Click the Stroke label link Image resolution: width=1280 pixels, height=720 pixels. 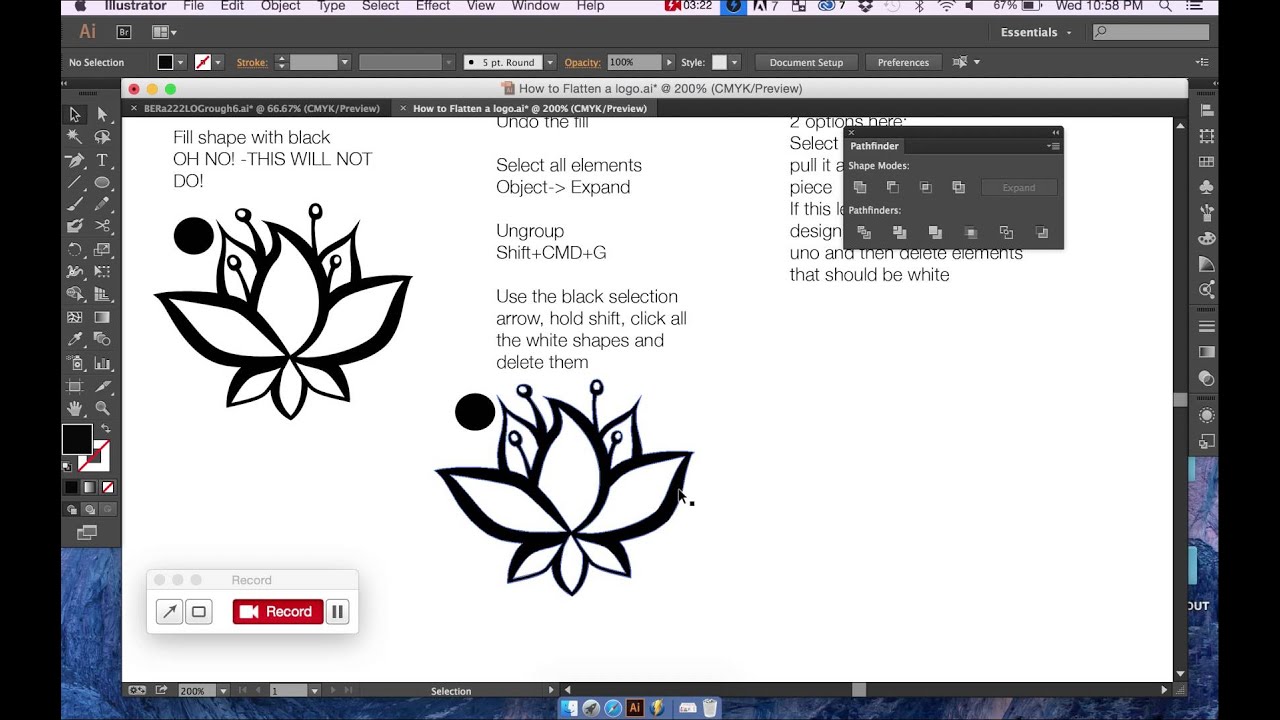(252, 62)
